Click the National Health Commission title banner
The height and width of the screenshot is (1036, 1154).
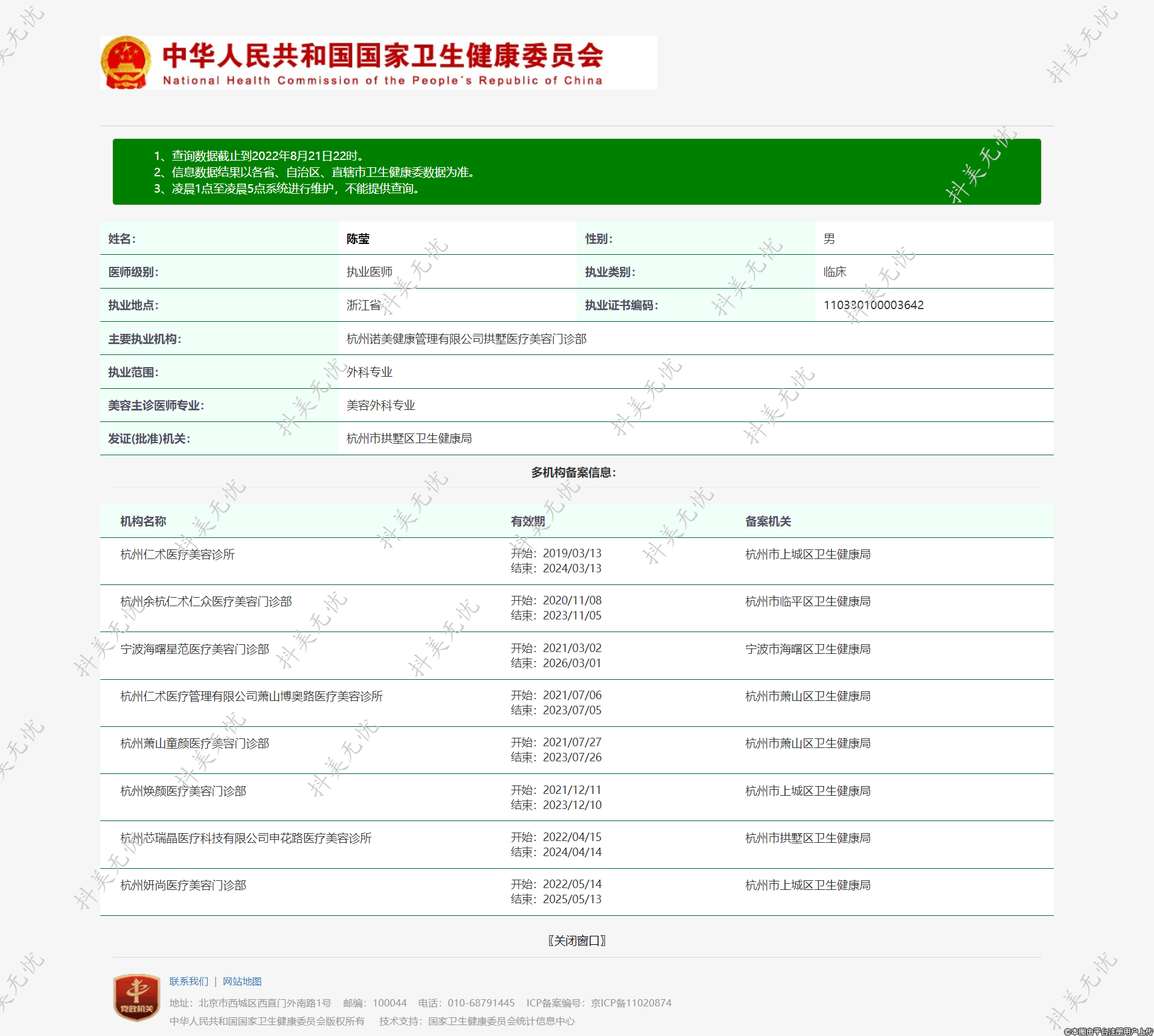[x=382, y=62]
